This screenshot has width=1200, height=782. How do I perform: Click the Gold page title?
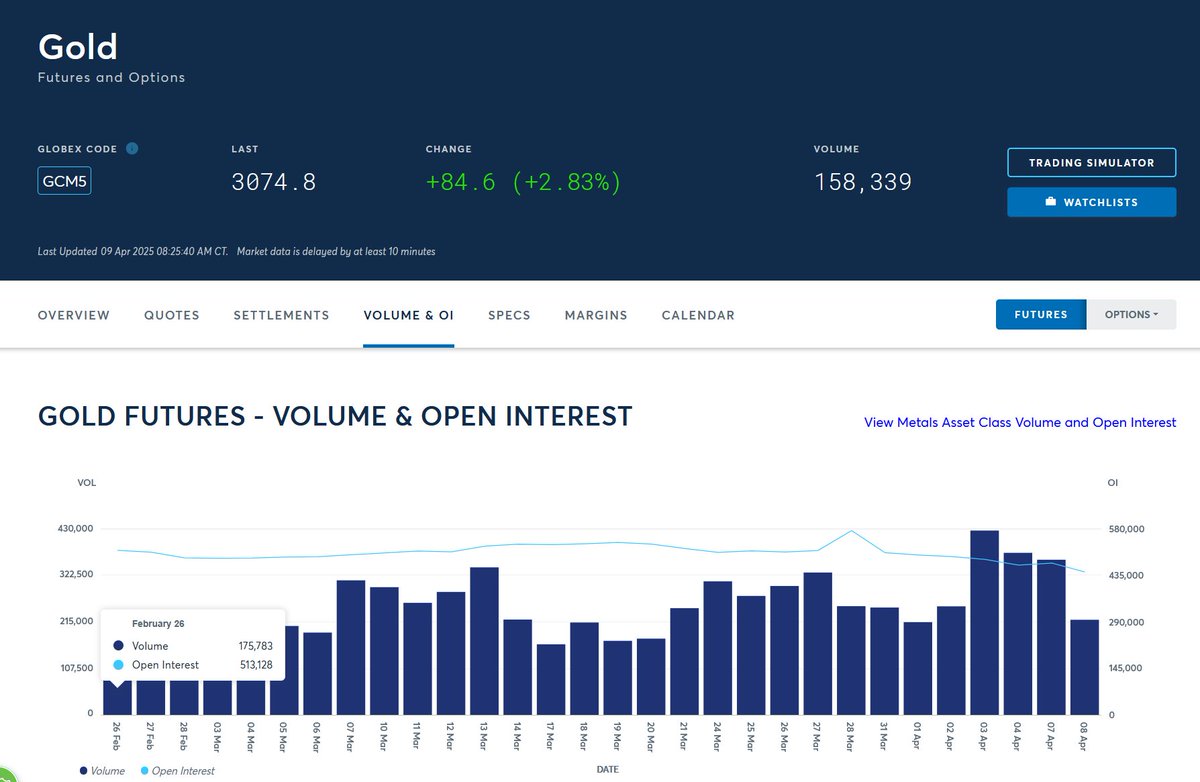coord(78,46)
